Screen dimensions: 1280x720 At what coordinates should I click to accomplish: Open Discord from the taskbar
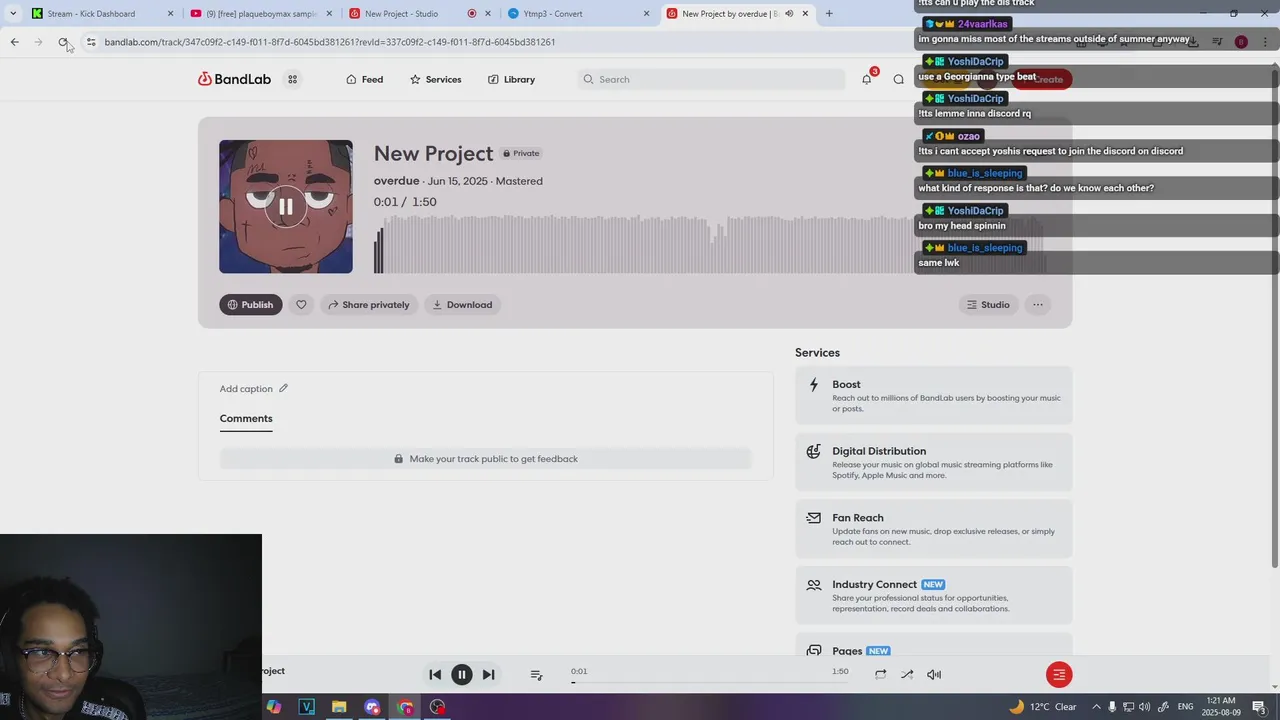pyautogui.click(x=372, y=707)
